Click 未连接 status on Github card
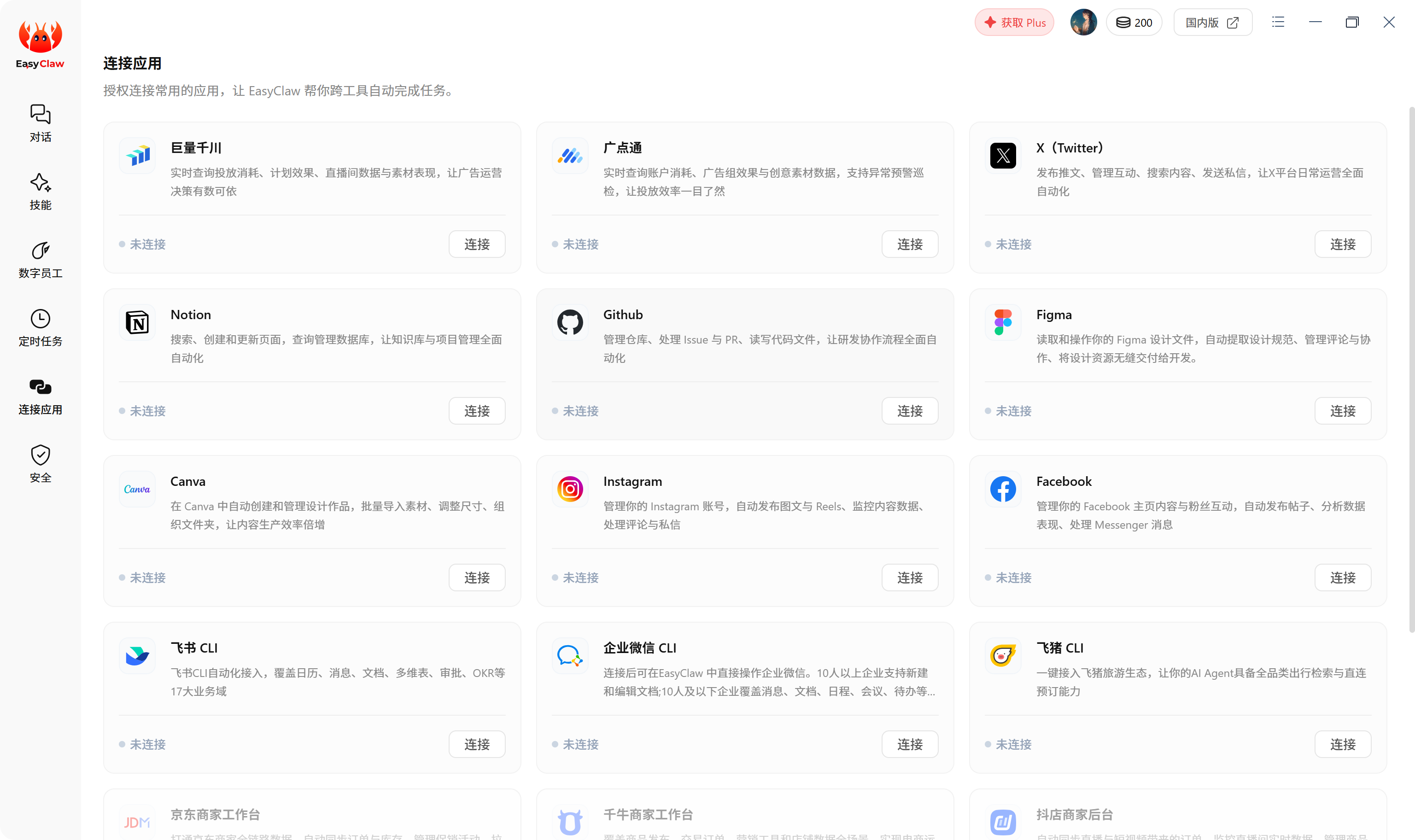Image resolution: width=1415 pixels, height=840 pixels. pos(575,411)
